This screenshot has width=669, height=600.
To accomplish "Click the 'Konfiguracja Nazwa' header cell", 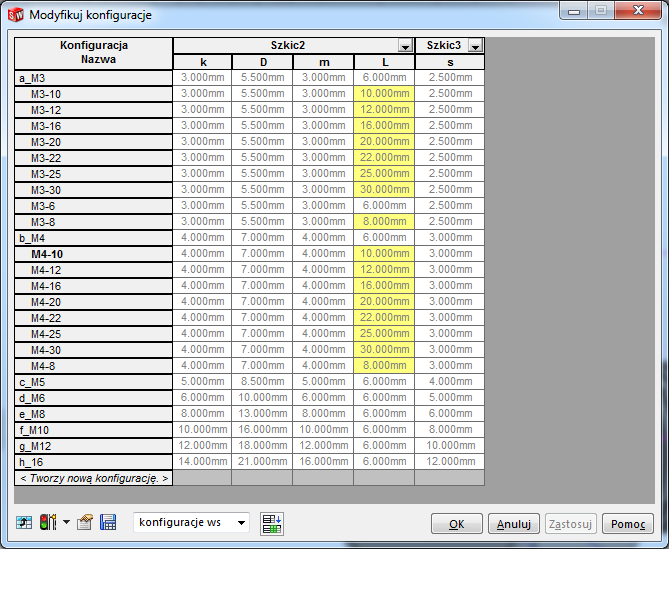I will click(93, 53).
